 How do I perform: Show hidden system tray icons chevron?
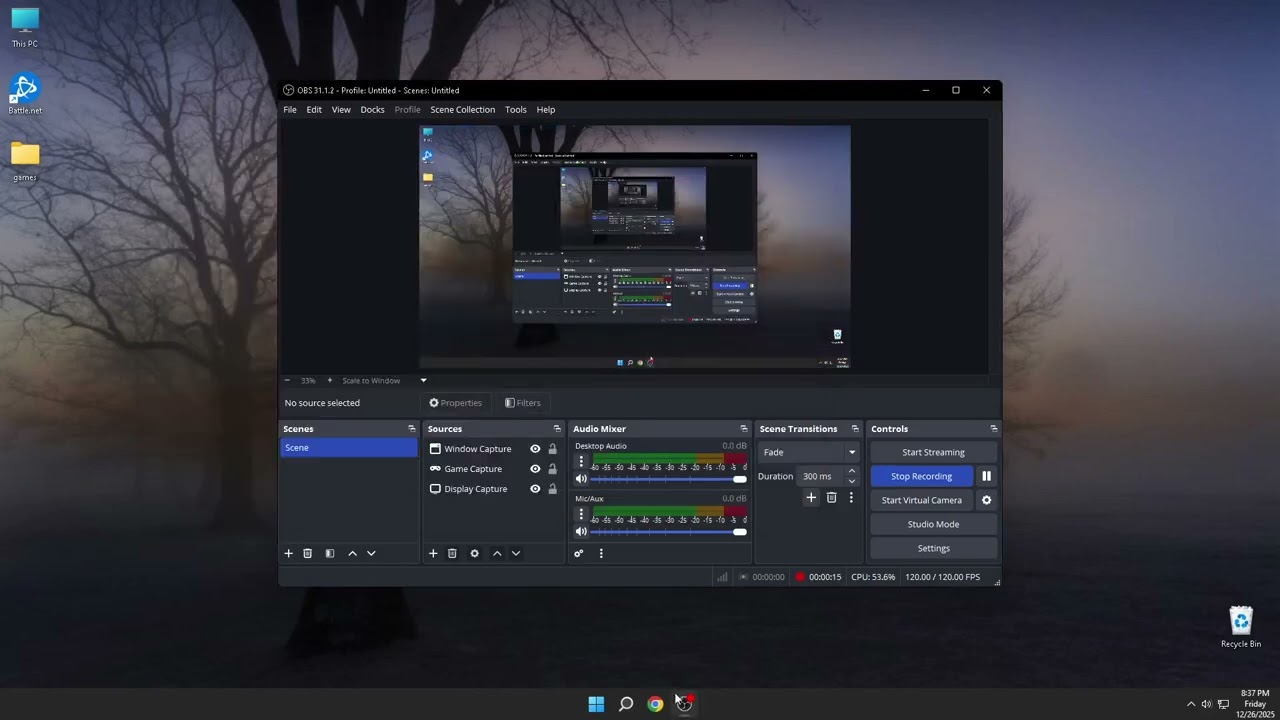[1191, 704]
